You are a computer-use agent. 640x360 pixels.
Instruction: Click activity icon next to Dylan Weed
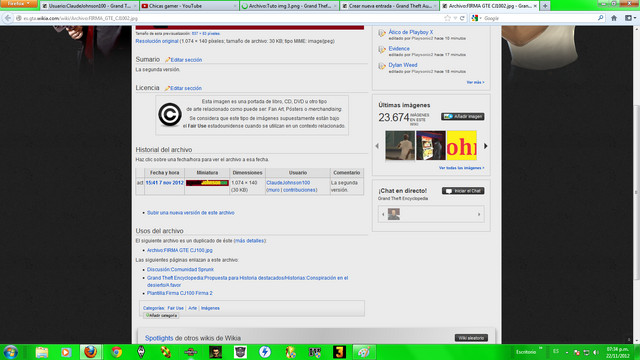tap(382, 66)
